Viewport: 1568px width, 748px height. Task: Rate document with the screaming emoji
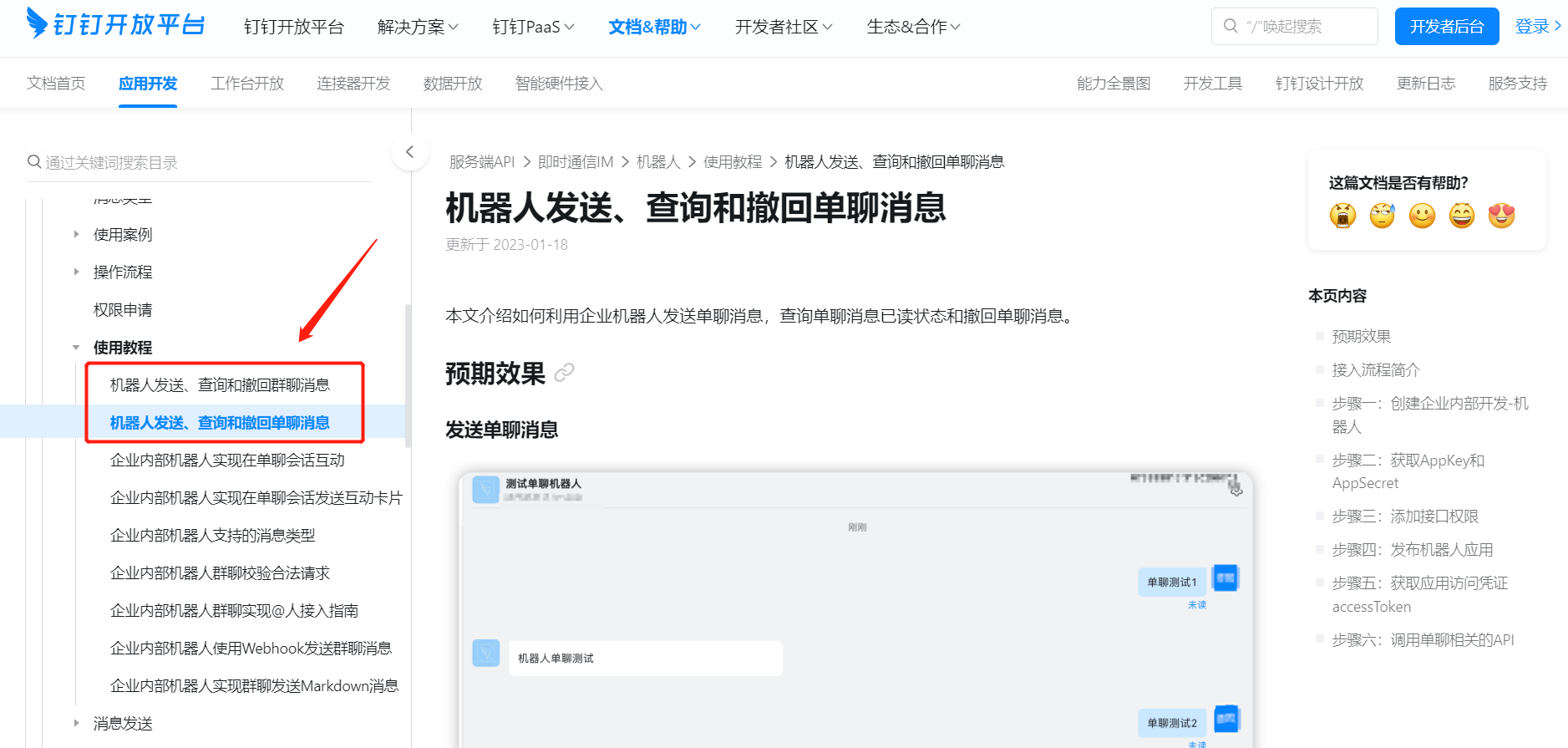point(1342,216)
